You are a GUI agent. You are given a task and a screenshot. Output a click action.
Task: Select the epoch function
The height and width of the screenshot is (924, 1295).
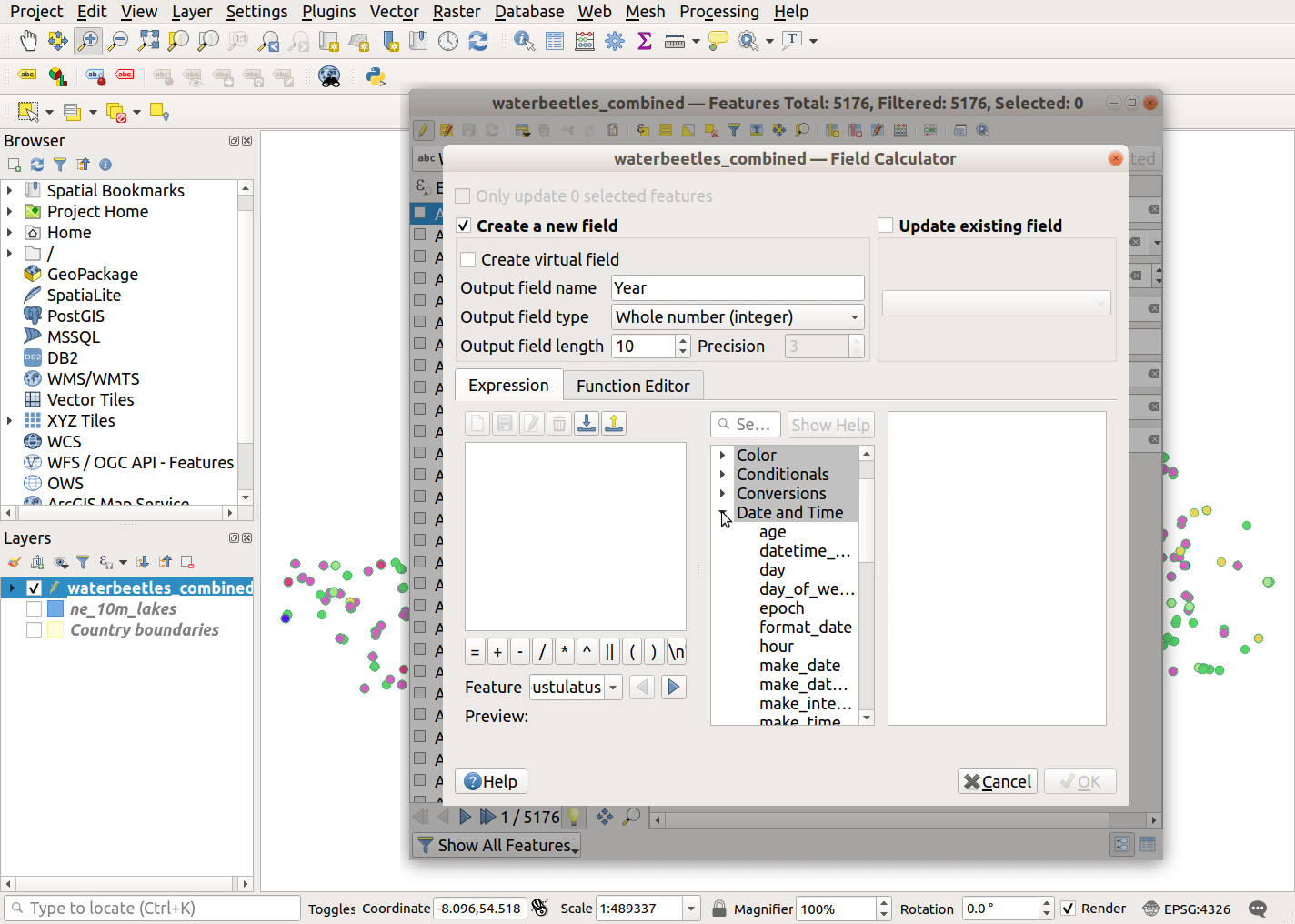(782, 608)
